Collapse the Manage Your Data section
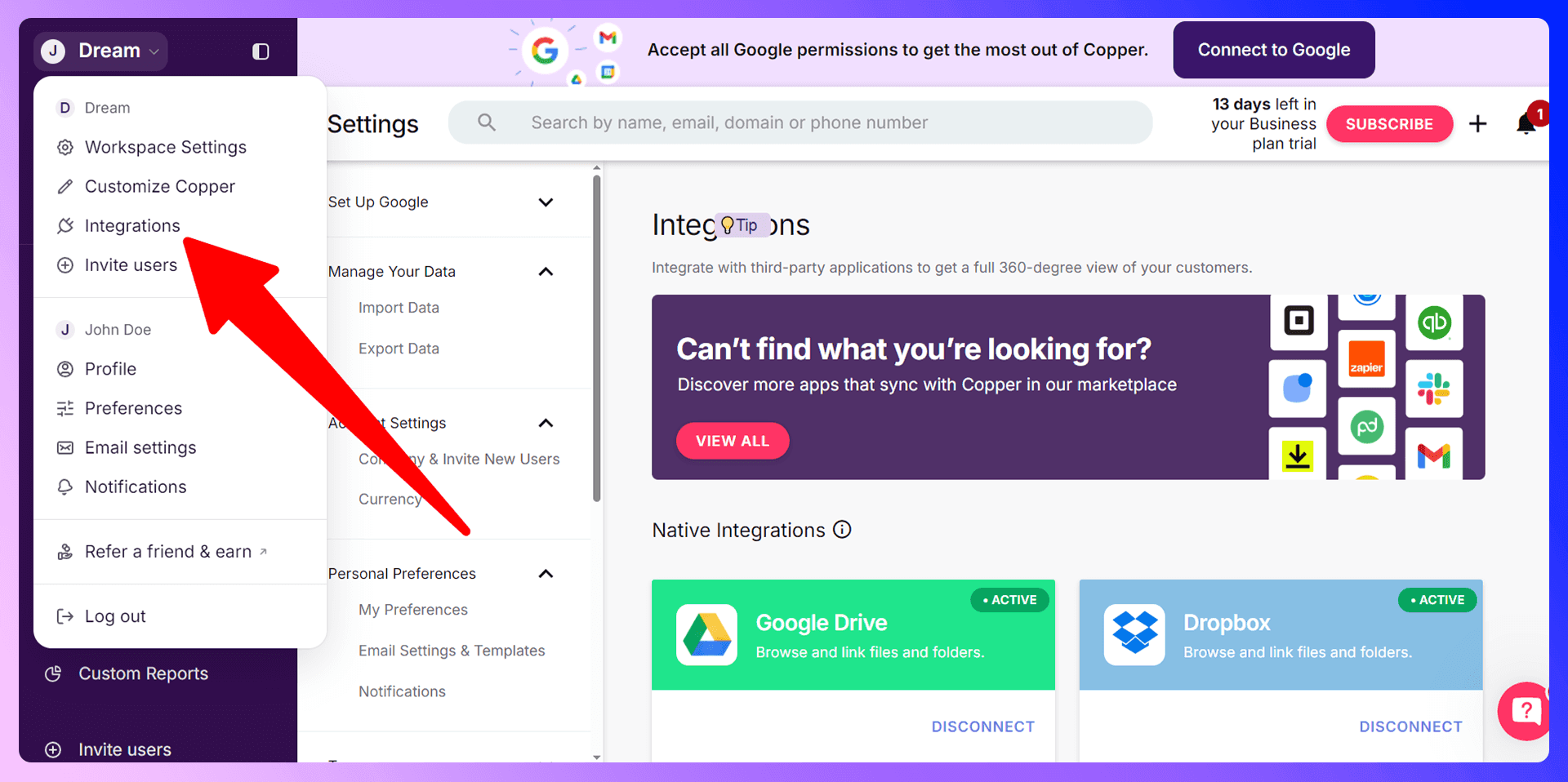The height and width of the screenshot is (782, 1568). point(546,272)
